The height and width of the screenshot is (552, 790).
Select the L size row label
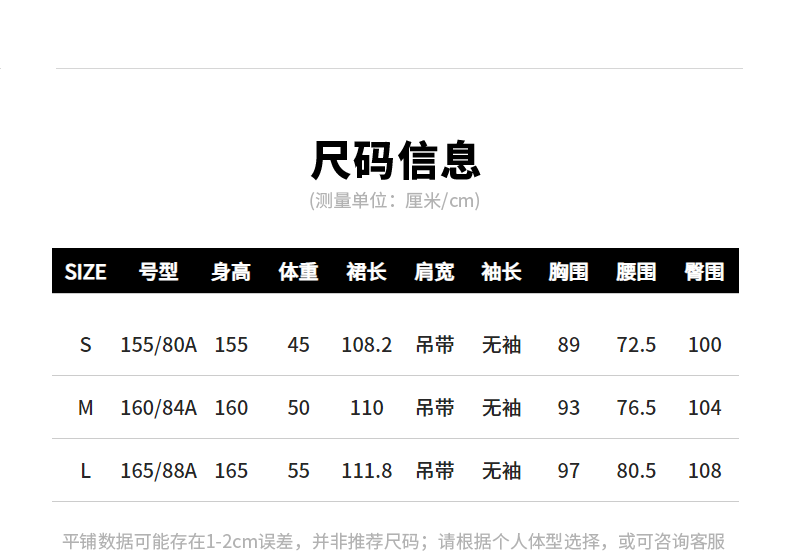click(x=85, y=471)
